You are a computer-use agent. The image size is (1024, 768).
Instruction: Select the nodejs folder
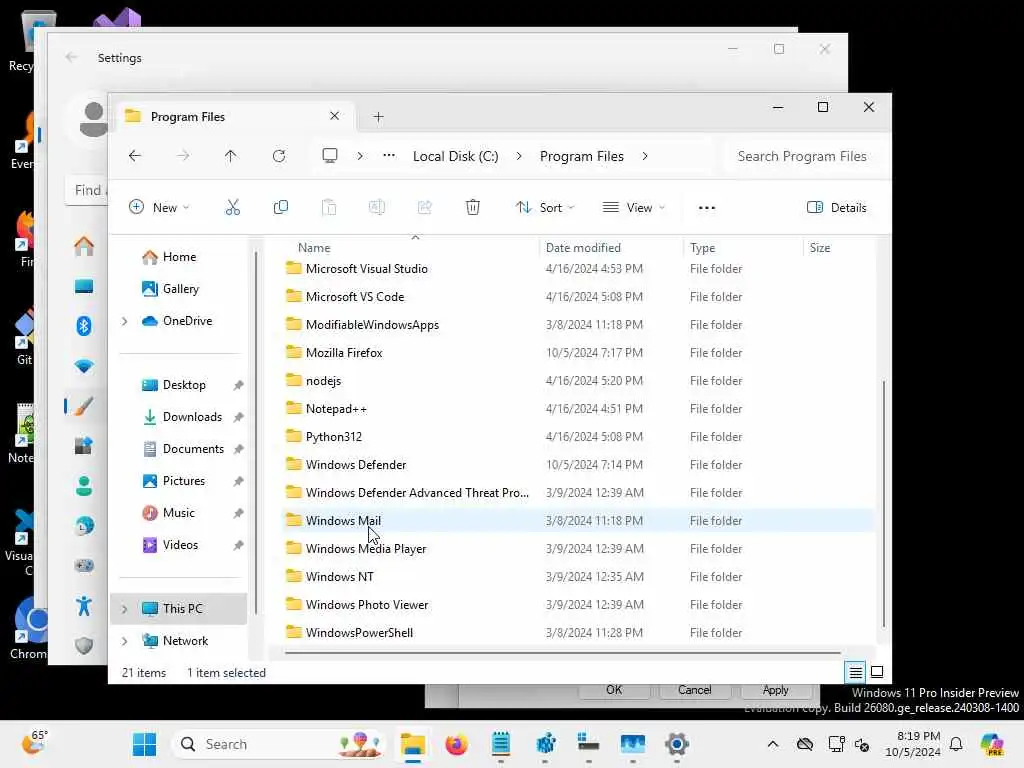point(578,381)
